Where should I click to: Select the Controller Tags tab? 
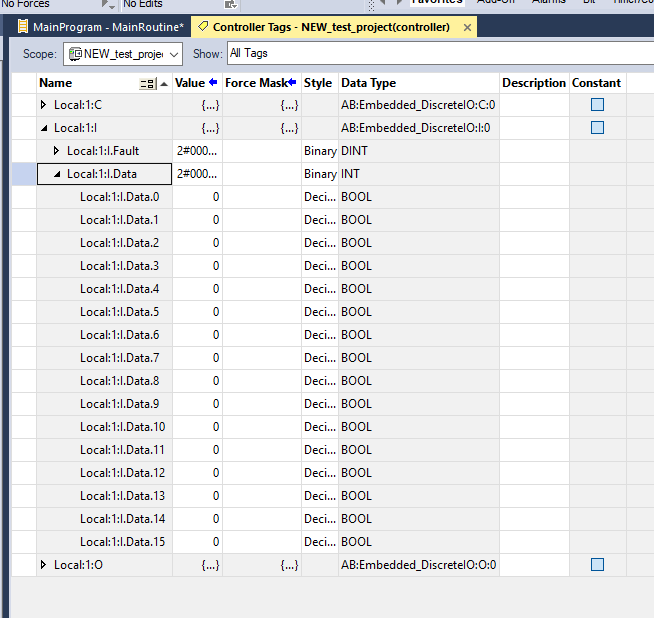(x=330, y=27)
